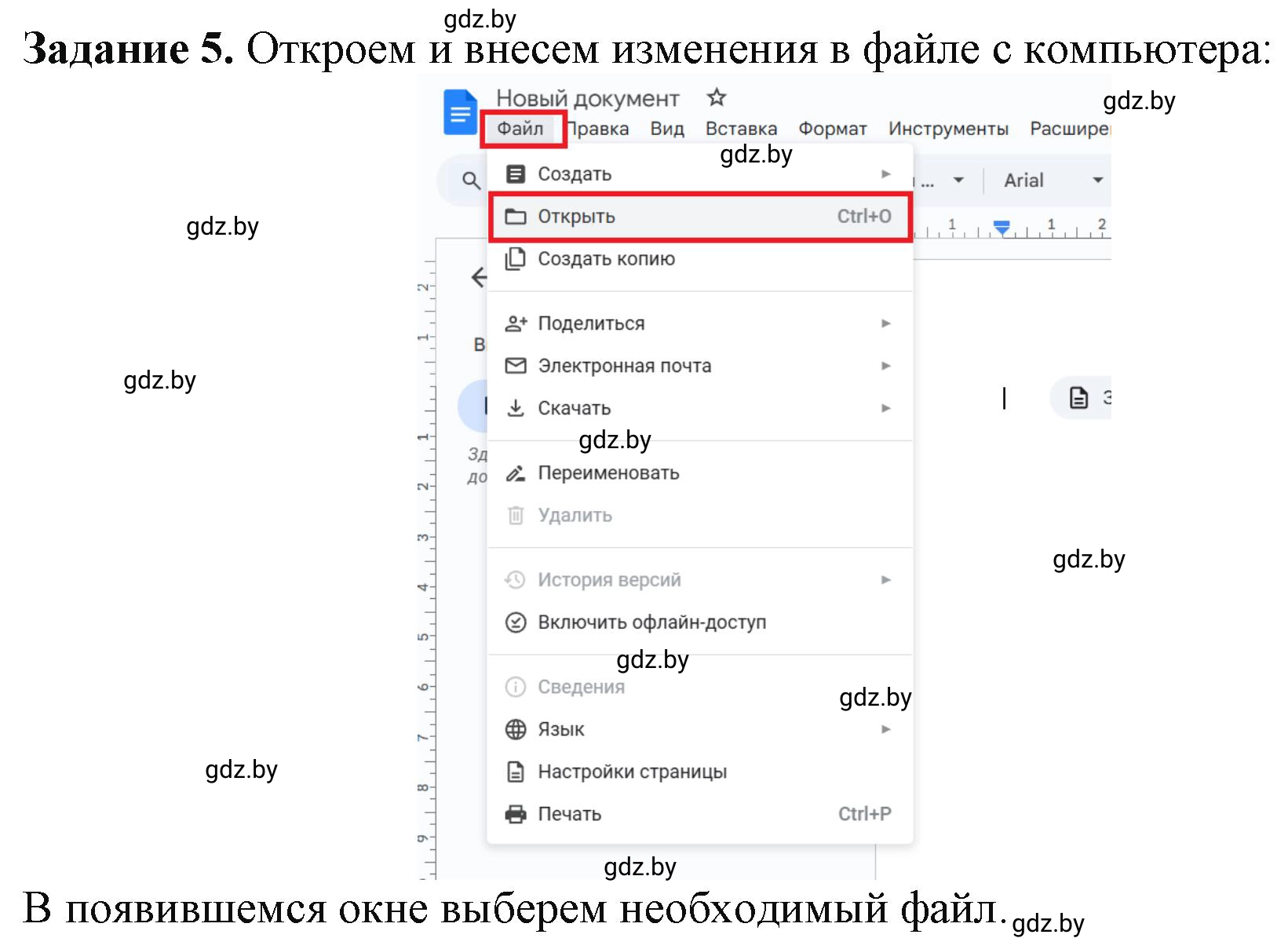The height and width of the screenshot is (949, 1288).
Task: Open the Файл menu
Action: 520,129
